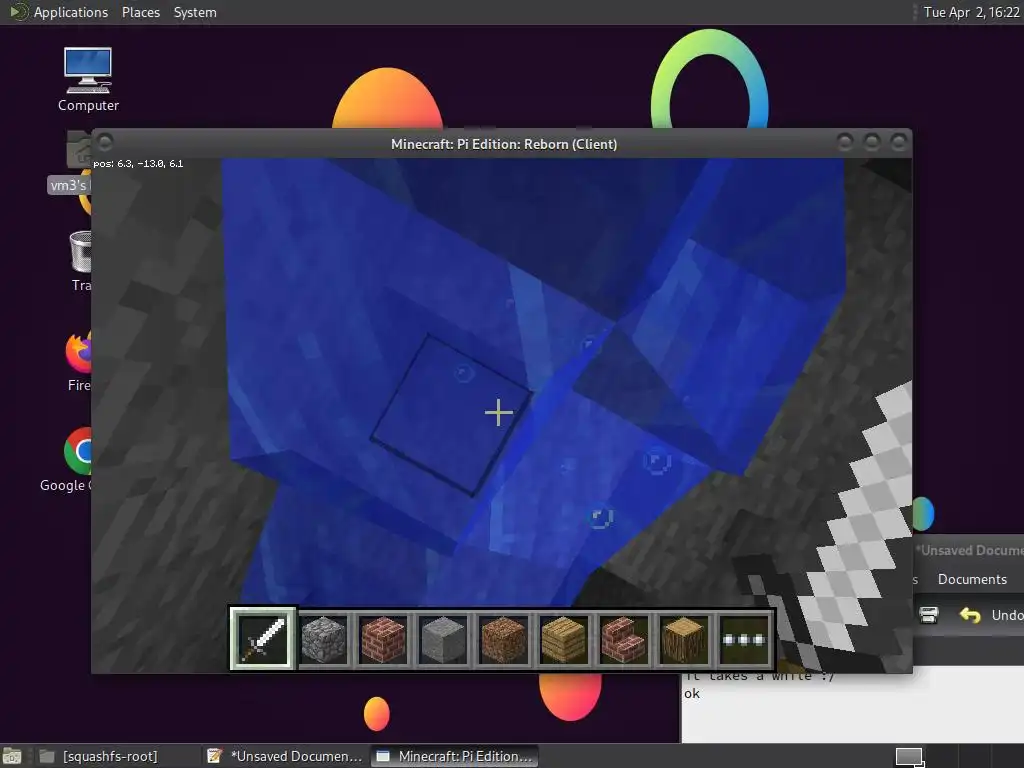1024x768 pixels.
Task: Open inventory via three dots hotbar slot
Action: [744, 639]
